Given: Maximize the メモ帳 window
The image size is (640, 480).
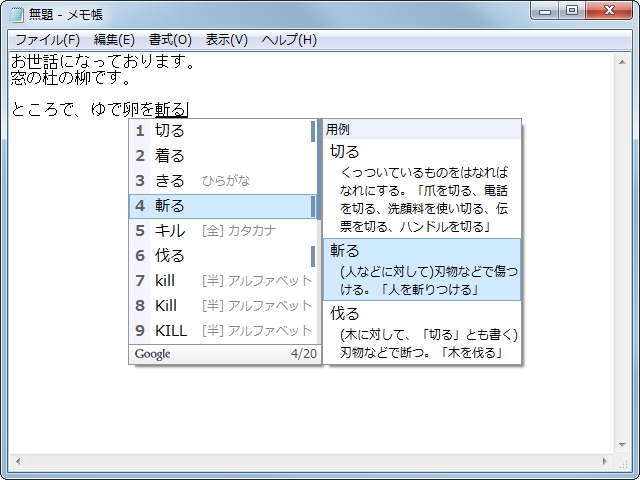Looking at the screenshot, I should 572,11.
